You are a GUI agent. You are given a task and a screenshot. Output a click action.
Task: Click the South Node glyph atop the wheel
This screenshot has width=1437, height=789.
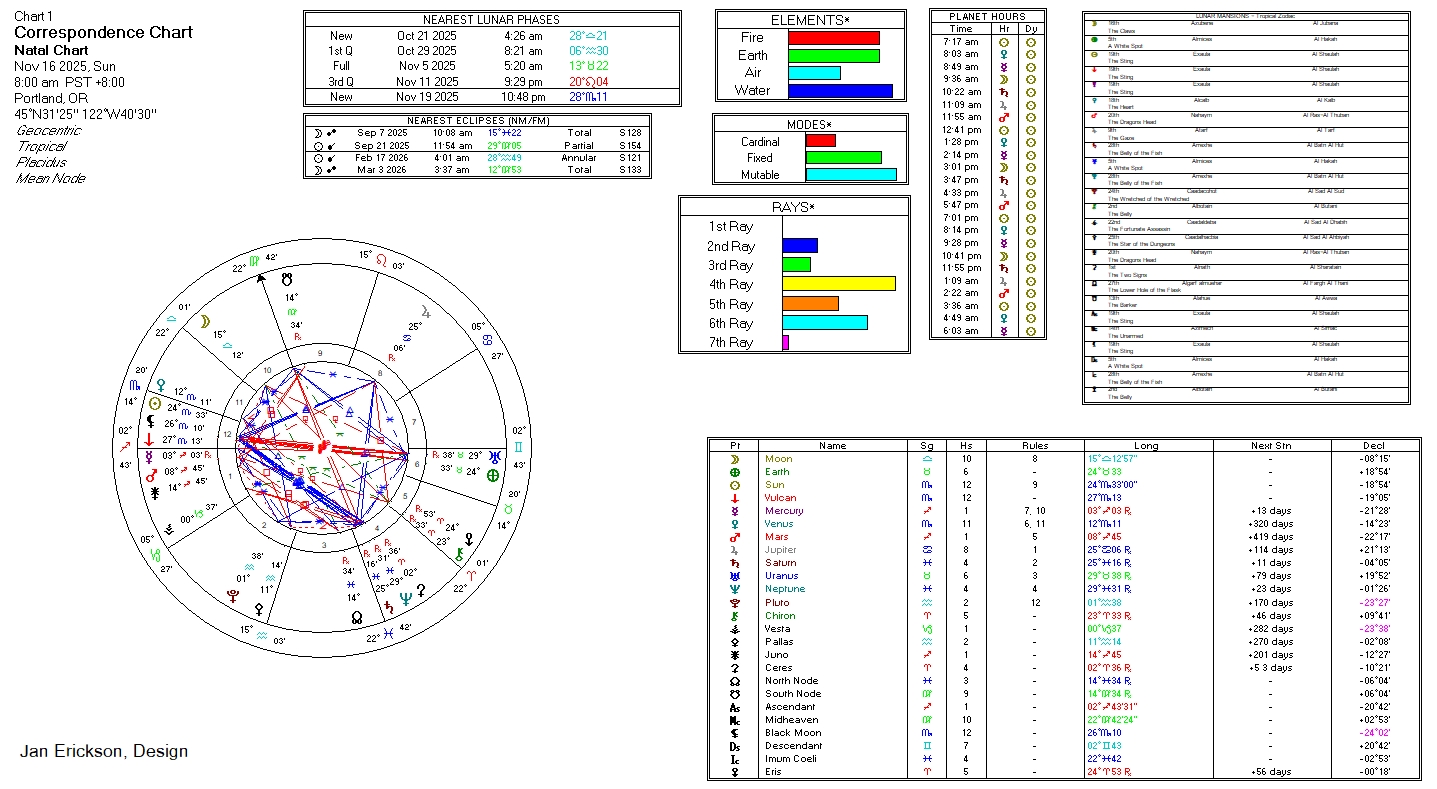tap(288, 279)
